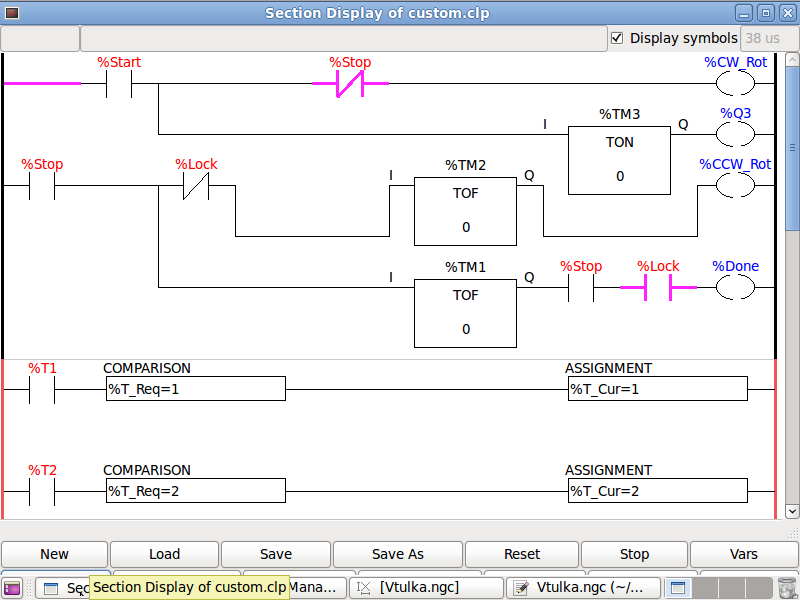Click the %T_Cur=2 assignment box
800x600 pixels.
point(658,491)
